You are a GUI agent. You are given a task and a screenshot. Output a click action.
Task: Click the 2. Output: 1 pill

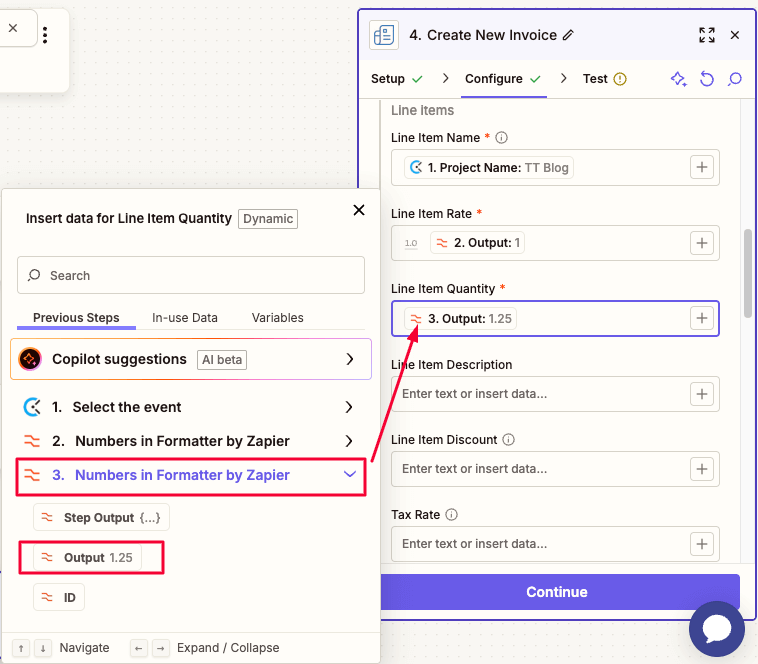click(x=477, y=243)
